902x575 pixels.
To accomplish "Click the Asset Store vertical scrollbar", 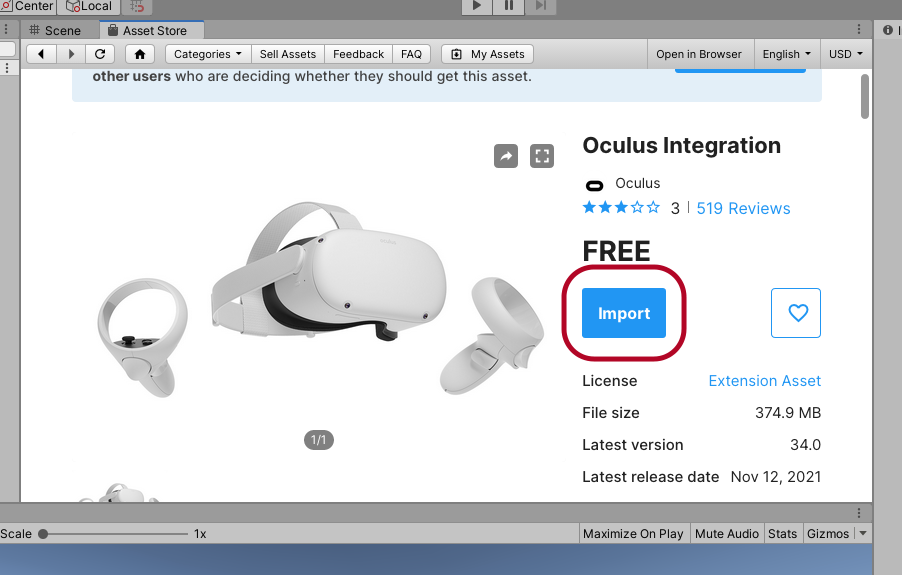I will (x=865, y=97).
